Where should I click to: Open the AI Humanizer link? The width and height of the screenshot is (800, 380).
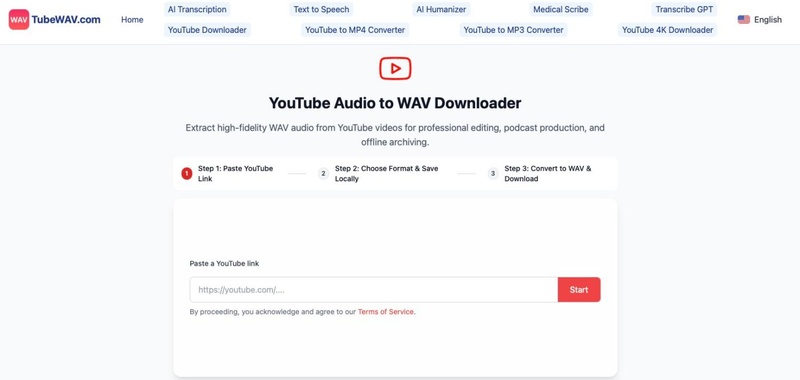[x=441, y=9]
